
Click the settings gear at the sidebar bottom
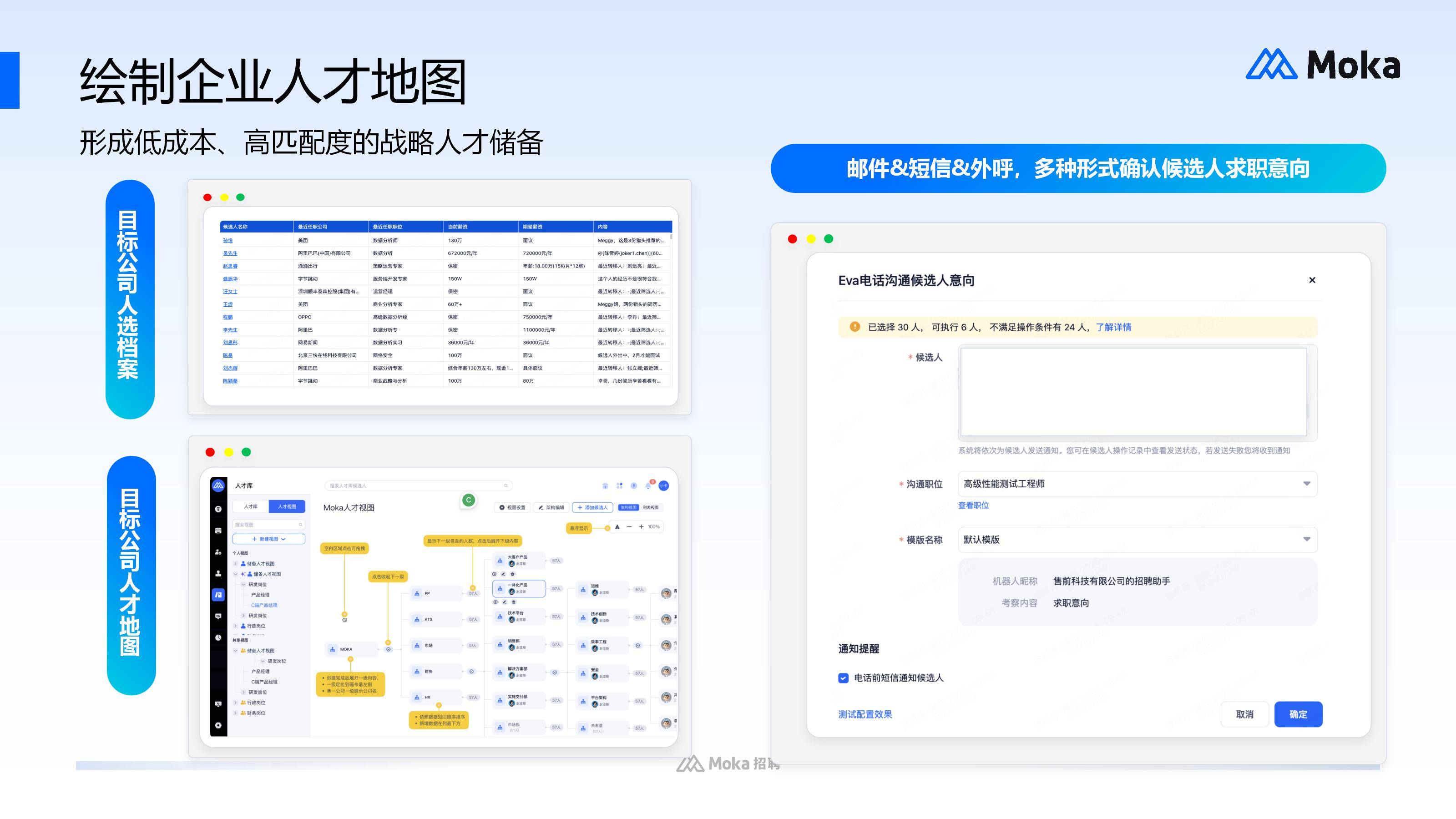tap(218, 725)
